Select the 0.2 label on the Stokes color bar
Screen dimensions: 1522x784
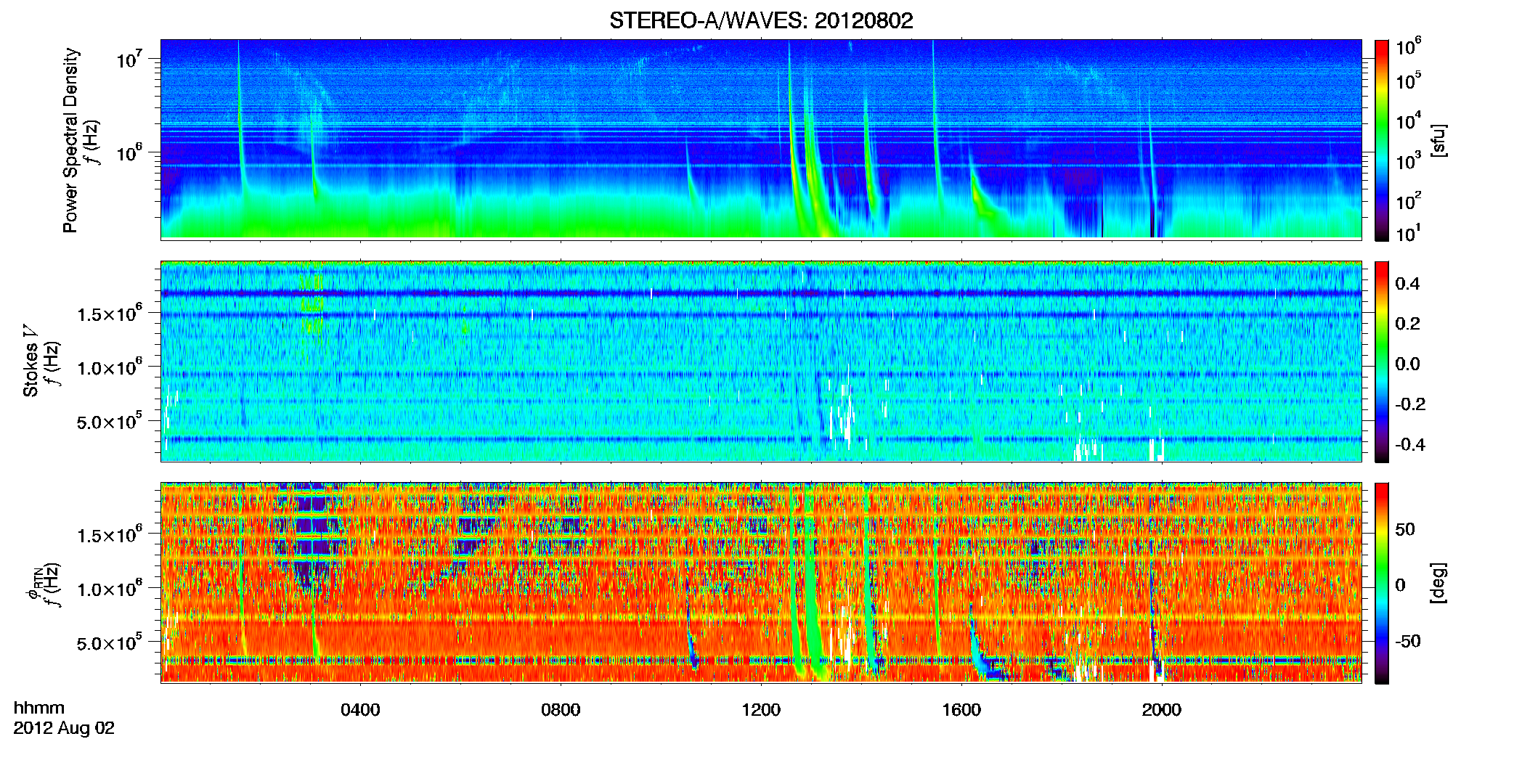[1407, 324]
